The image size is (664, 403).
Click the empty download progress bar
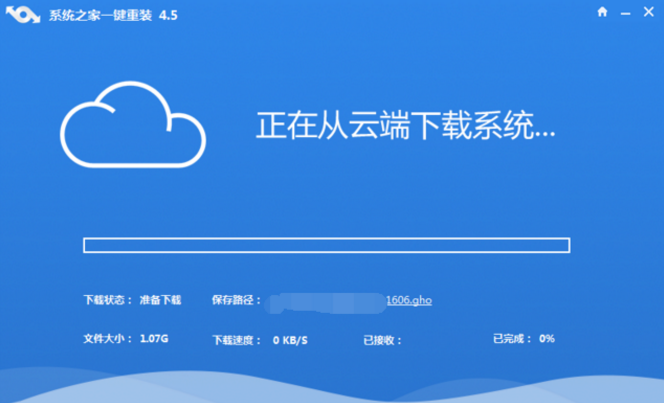point(326,245)
